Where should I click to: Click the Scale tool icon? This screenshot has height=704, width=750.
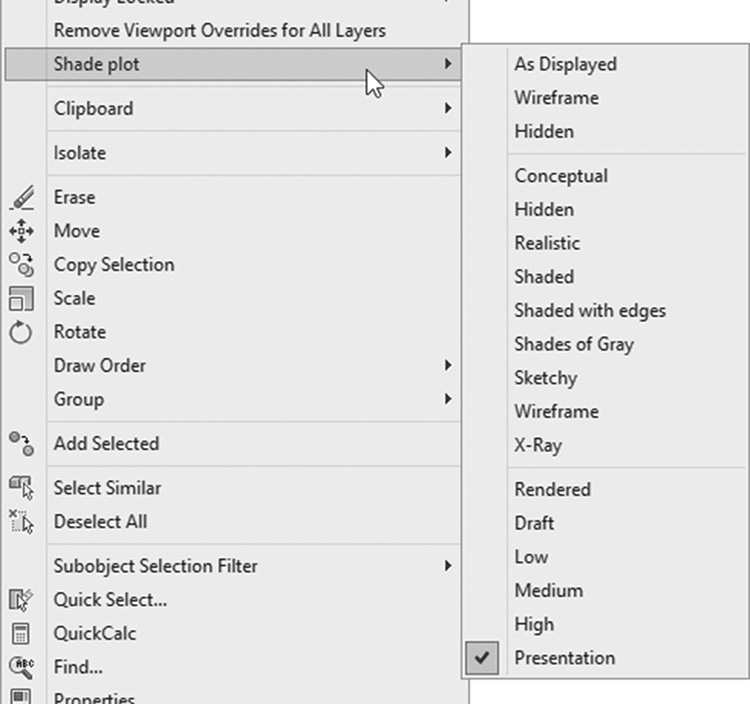point(22,299)
